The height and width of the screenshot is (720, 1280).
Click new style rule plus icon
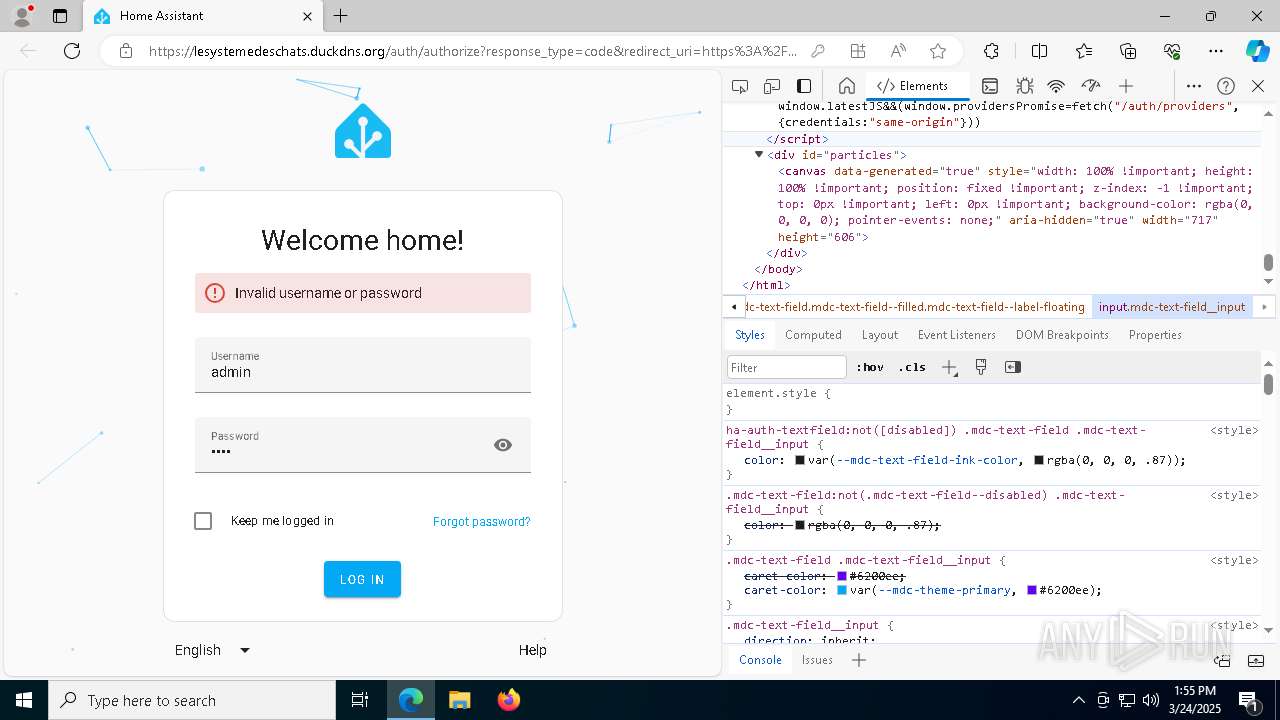pyautogui.click(x=949, y=367)
